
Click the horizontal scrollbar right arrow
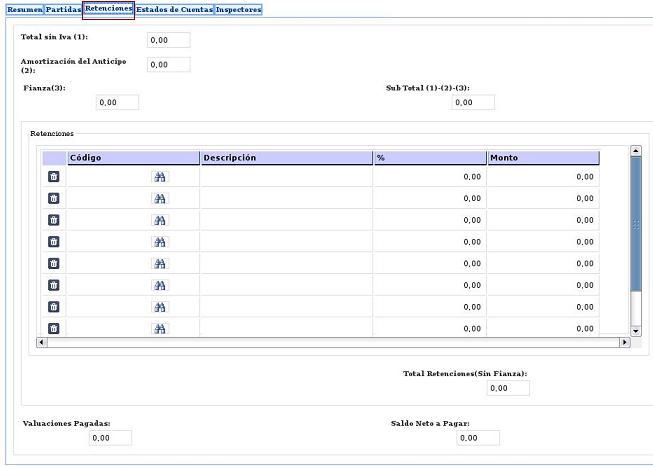coord(625,342)
